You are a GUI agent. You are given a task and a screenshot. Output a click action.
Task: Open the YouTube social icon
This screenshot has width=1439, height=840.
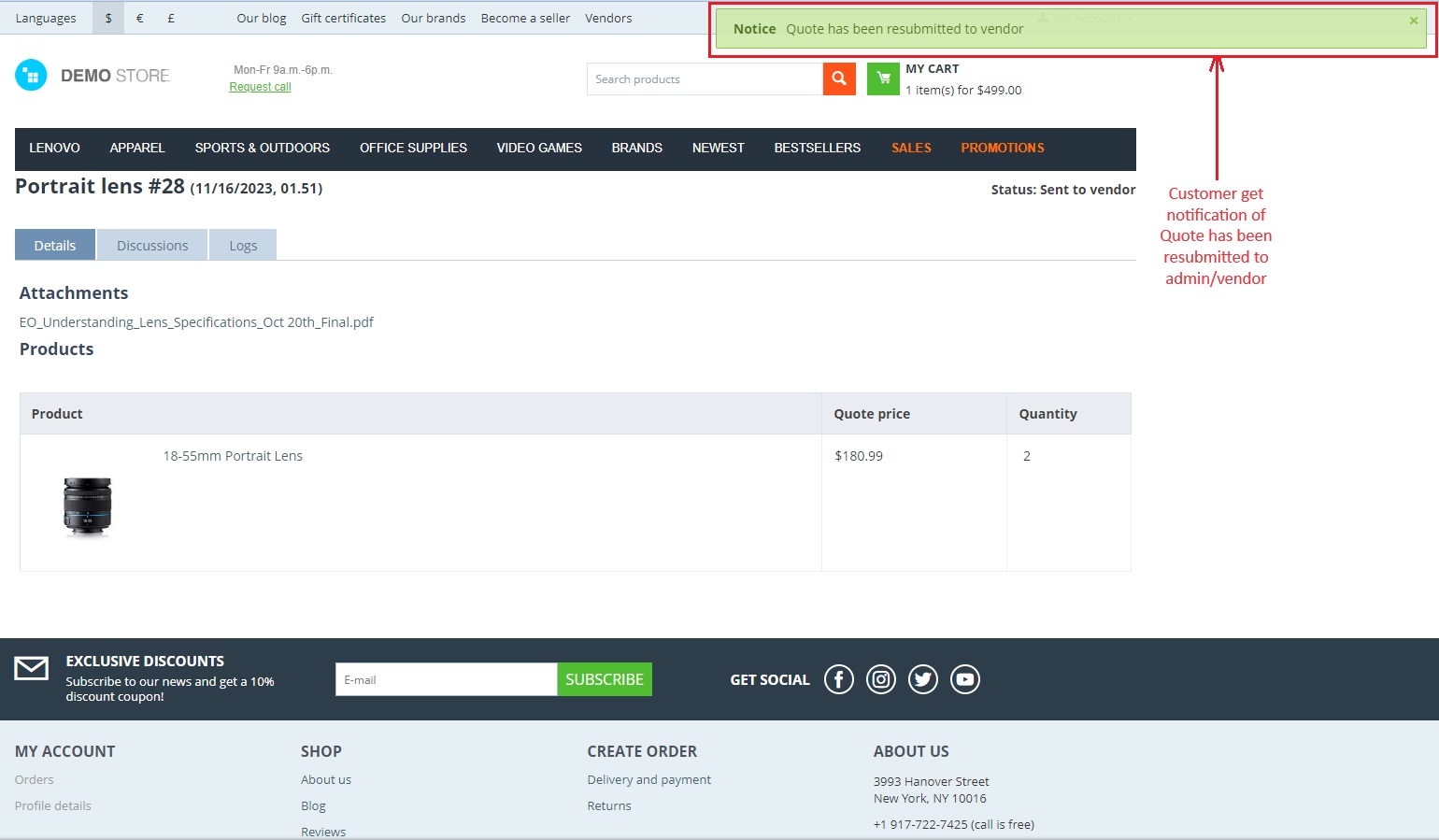click(x=965, y=679)
